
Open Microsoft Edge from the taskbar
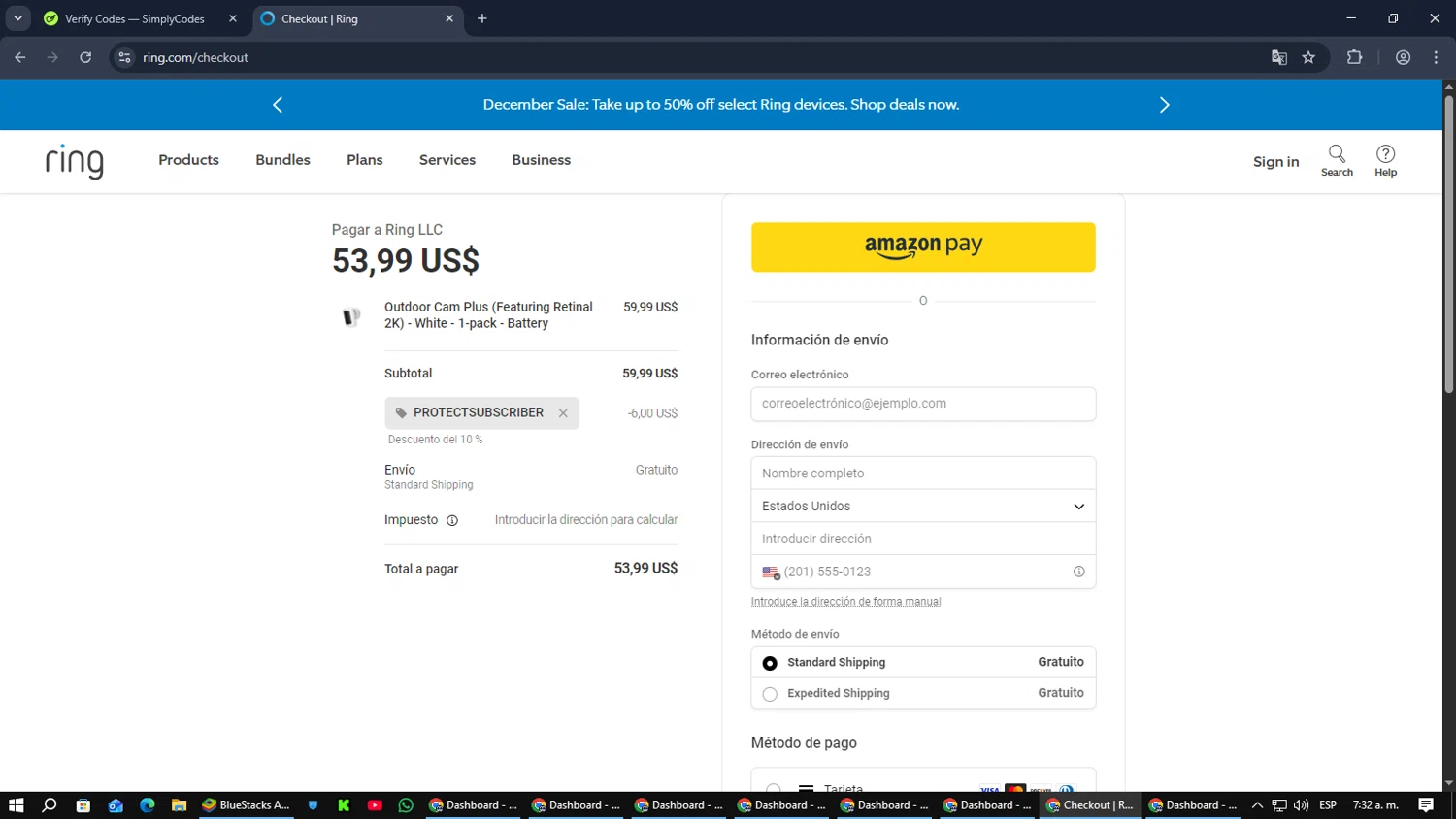148,805
